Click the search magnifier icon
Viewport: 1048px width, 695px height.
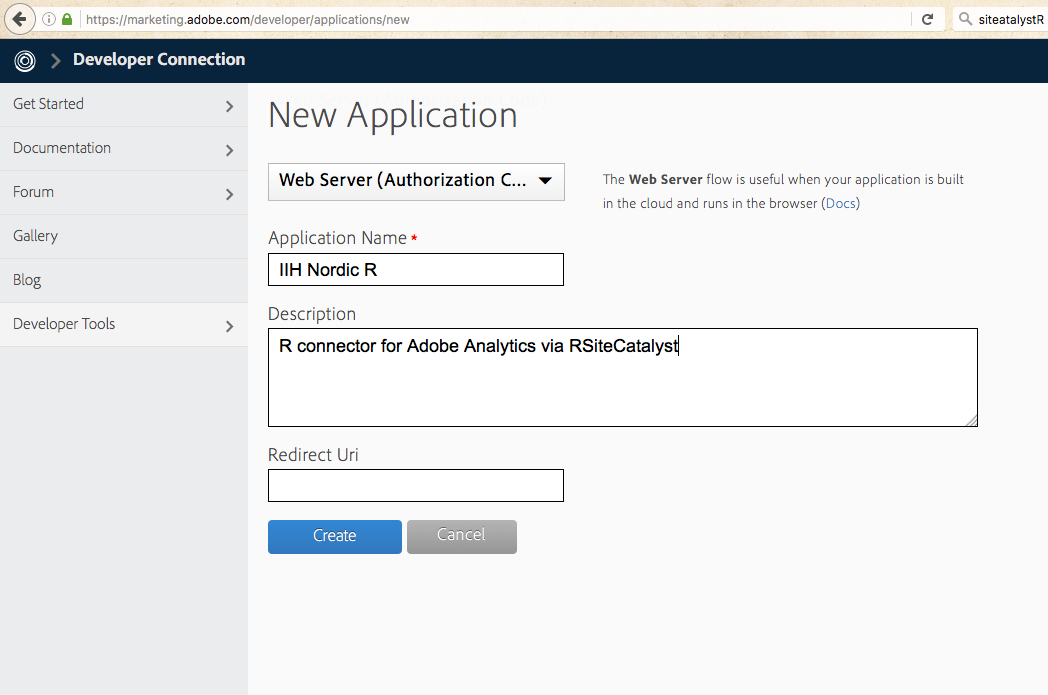coord(964,19)
